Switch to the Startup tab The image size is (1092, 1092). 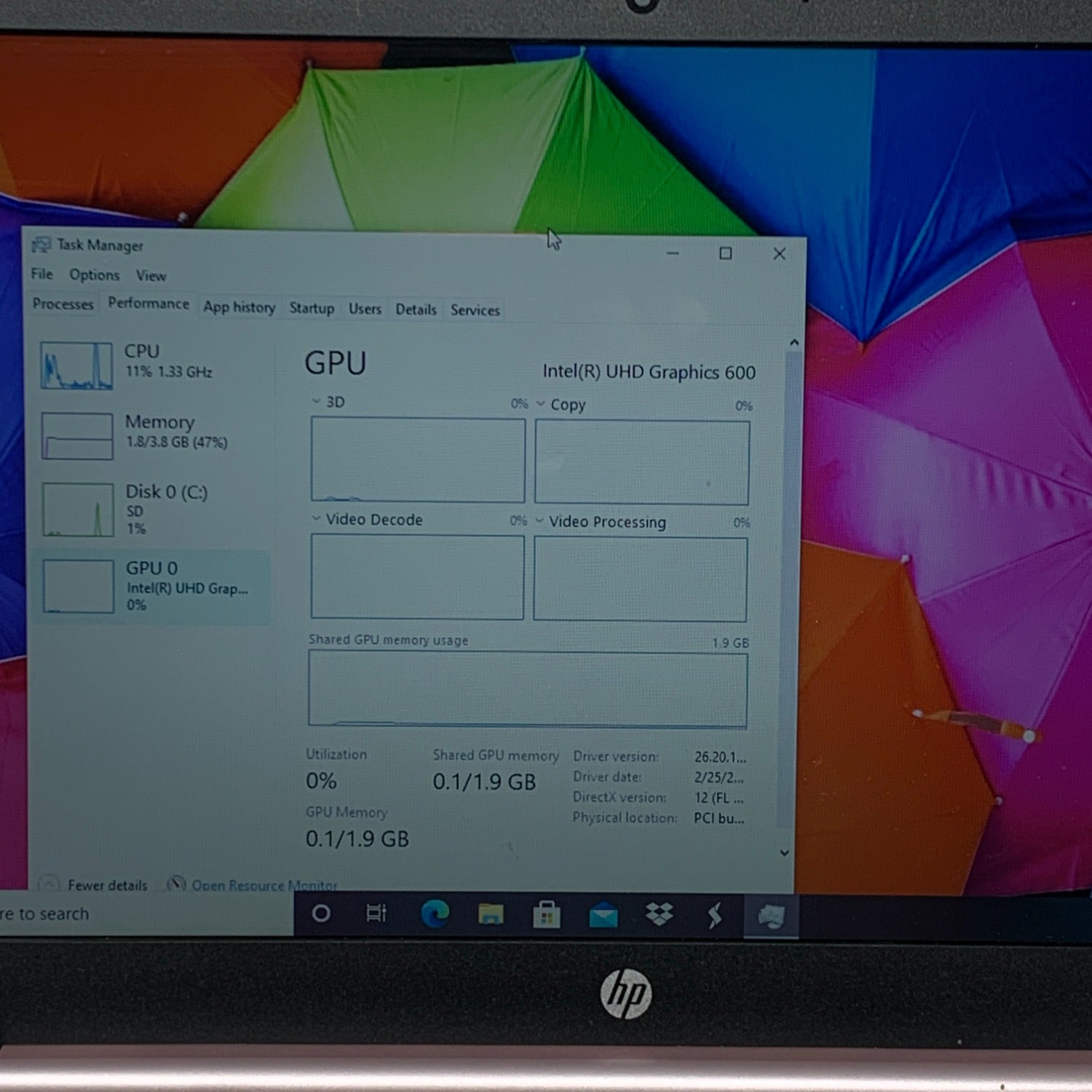coord(312,308)
